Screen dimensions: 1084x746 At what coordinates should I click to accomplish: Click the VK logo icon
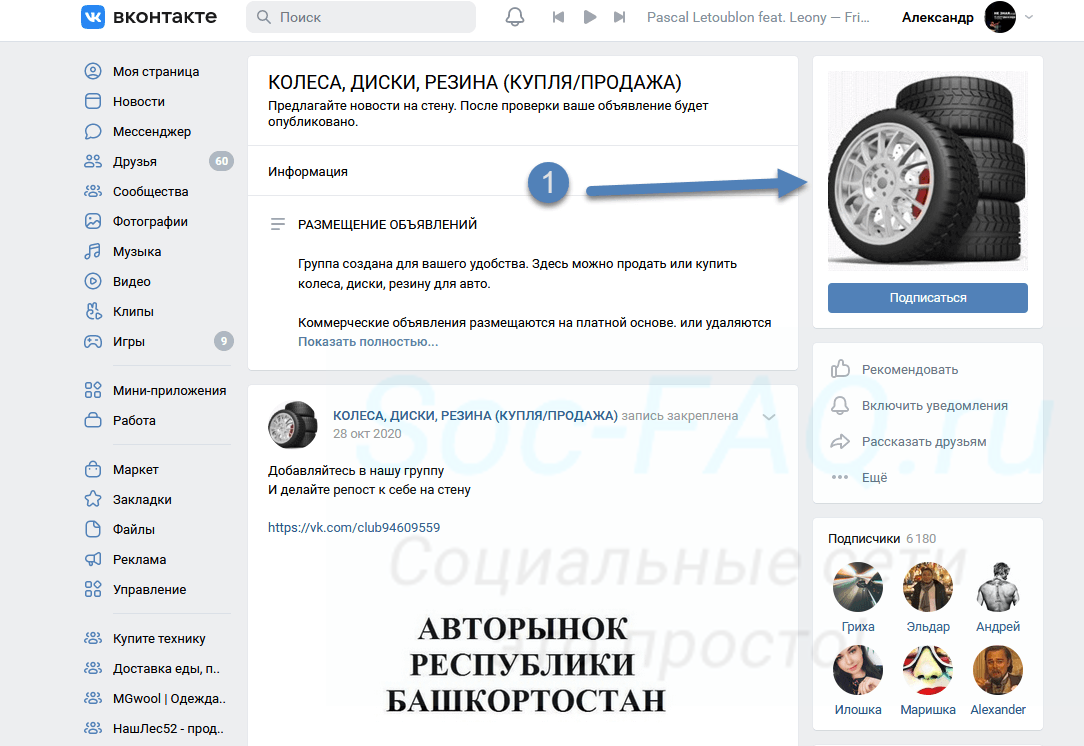click(x=95, y=17)
